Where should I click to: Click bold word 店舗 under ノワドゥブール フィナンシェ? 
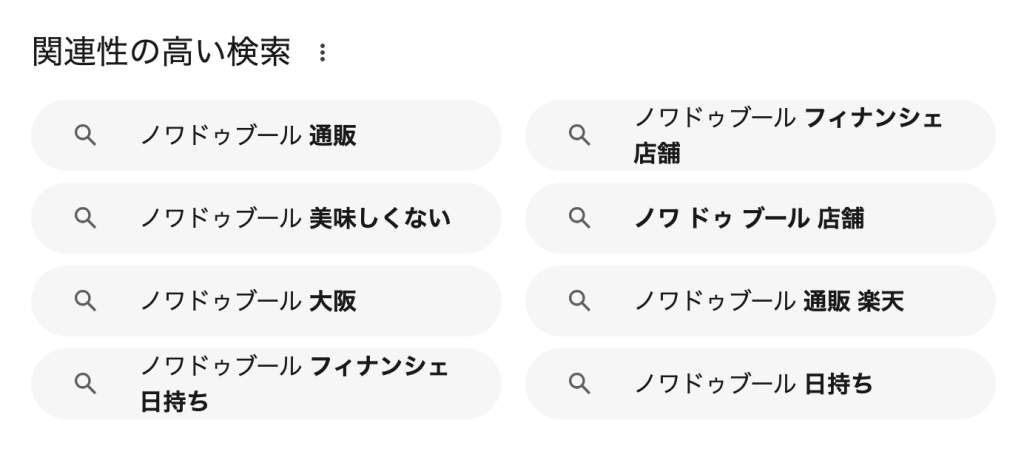659,156
